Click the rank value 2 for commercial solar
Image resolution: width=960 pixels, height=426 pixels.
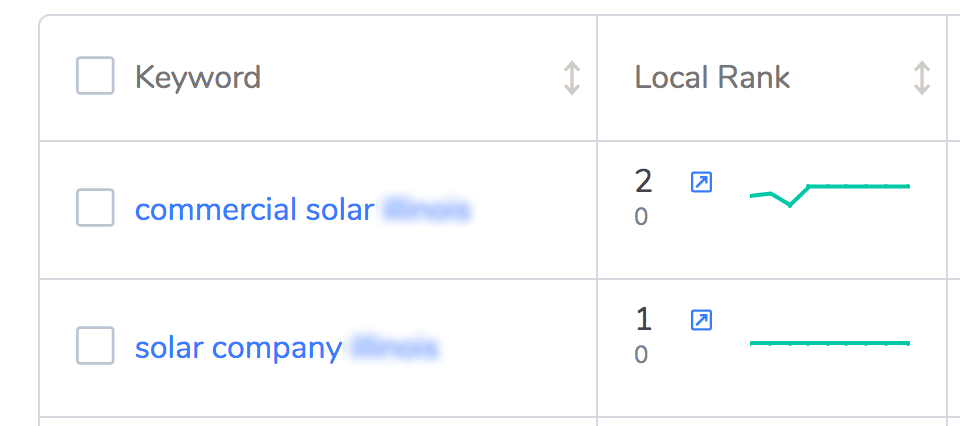[x=643, y=182]
